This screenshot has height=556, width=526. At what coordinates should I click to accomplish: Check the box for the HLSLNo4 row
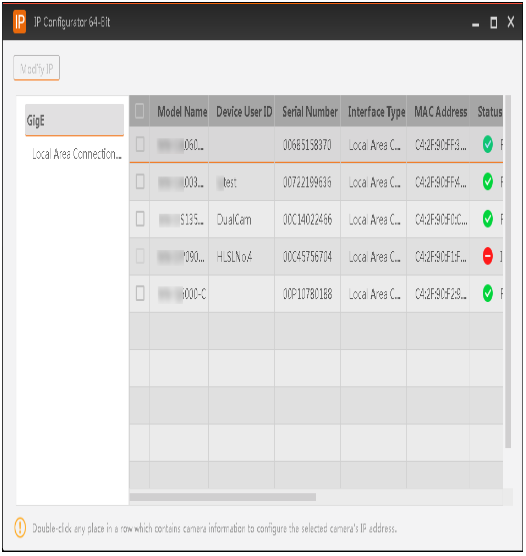pyautogui.click(x=140, y=256)
